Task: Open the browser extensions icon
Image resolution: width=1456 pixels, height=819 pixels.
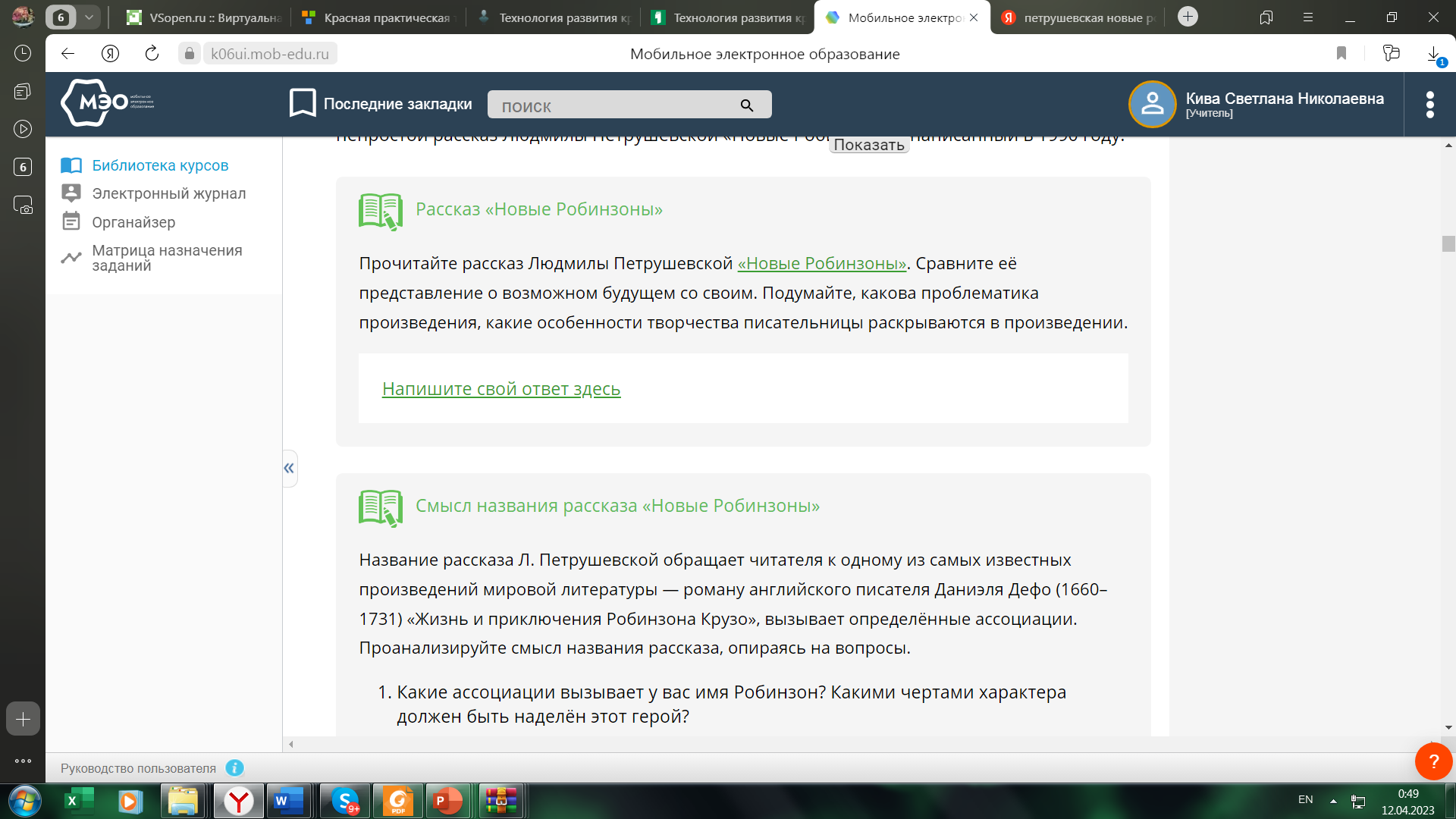Action: click(1391, 53)
